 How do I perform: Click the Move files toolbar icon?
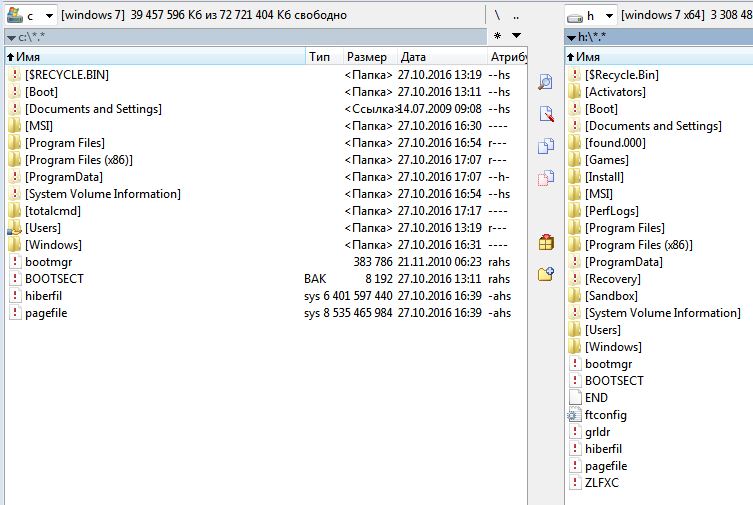(546, 178)
